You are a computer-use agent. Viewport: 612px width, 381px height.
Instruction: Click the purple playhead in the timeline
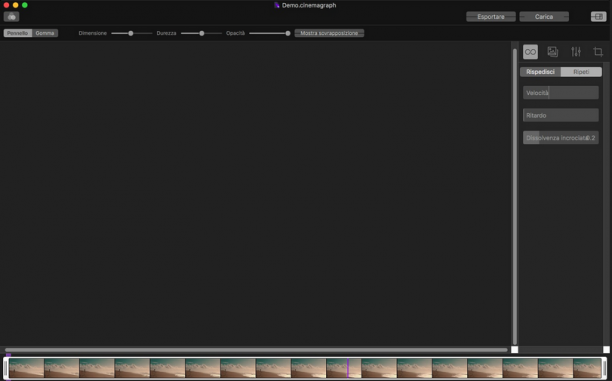pos(348,368)
